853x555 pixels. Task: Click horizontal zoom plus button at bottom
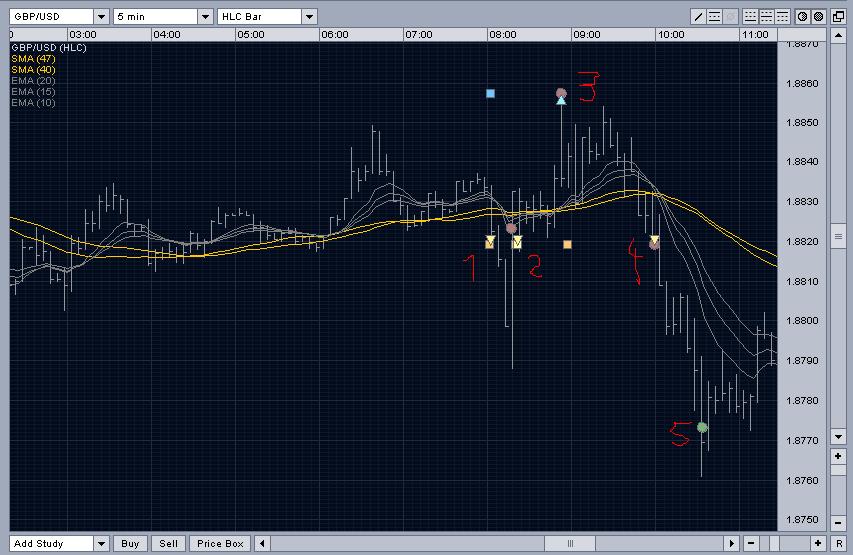click(x=818, y=543)
